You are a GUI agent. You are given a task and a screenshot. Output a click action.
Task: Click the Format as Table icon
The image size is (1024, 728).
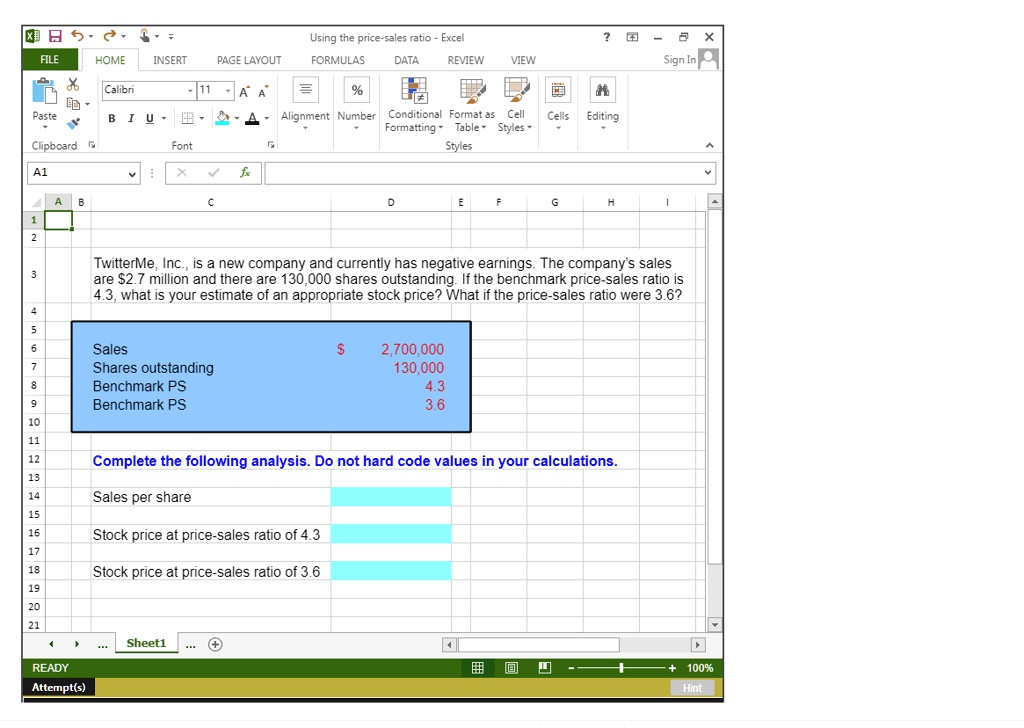point(471,105)
